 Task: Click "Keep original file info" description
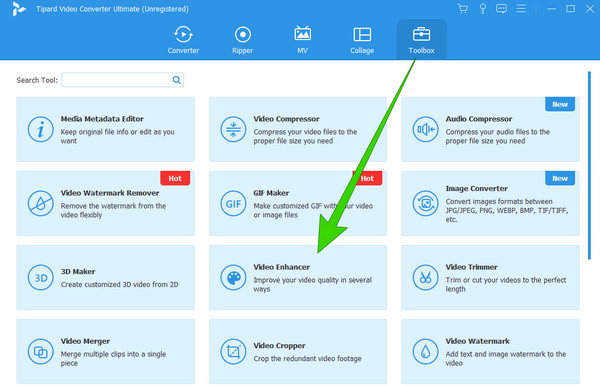coord(117,136)
